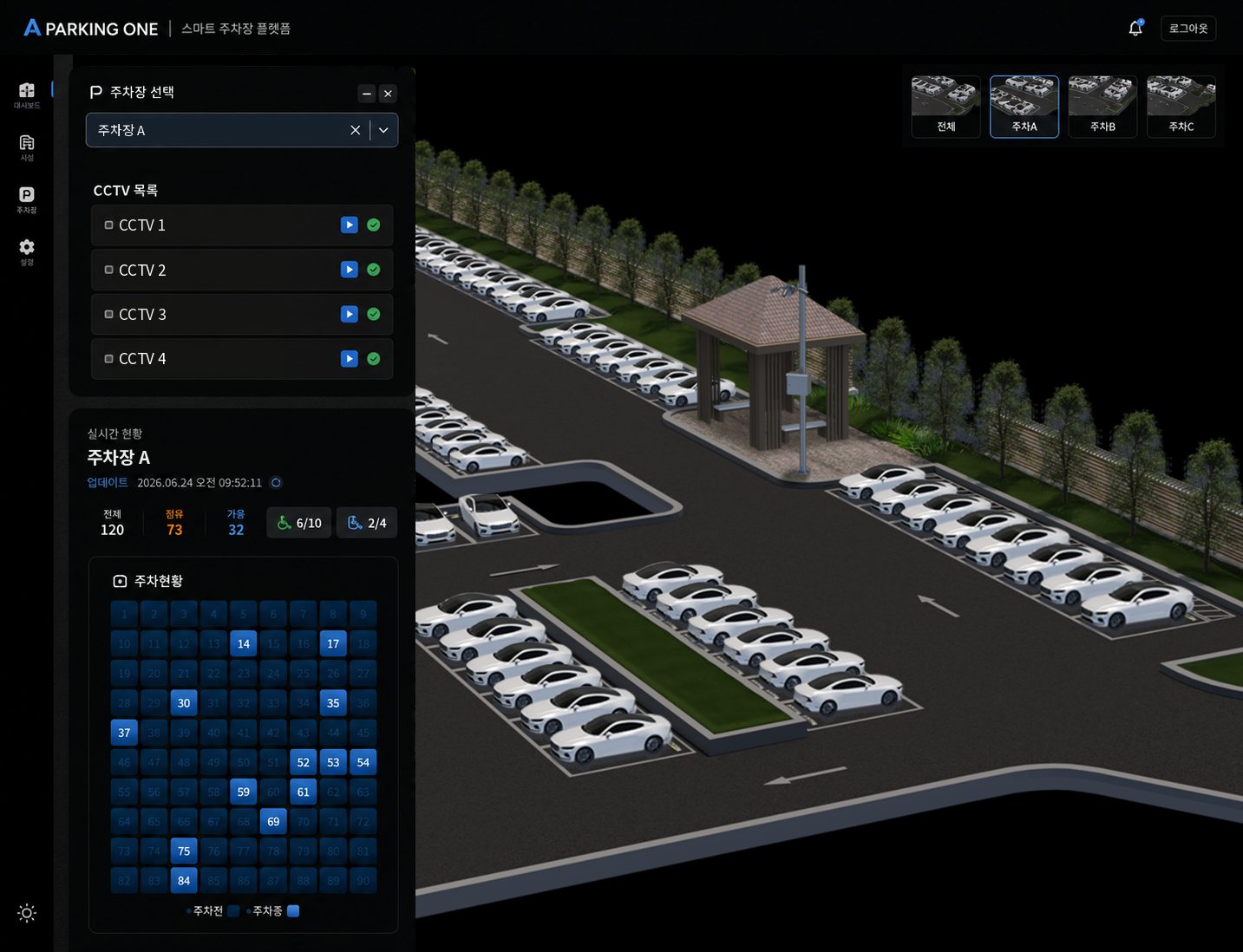Click the disabled parking 6/10 badge
This screenshot has height=952, width=1243.
click(299, 523)
